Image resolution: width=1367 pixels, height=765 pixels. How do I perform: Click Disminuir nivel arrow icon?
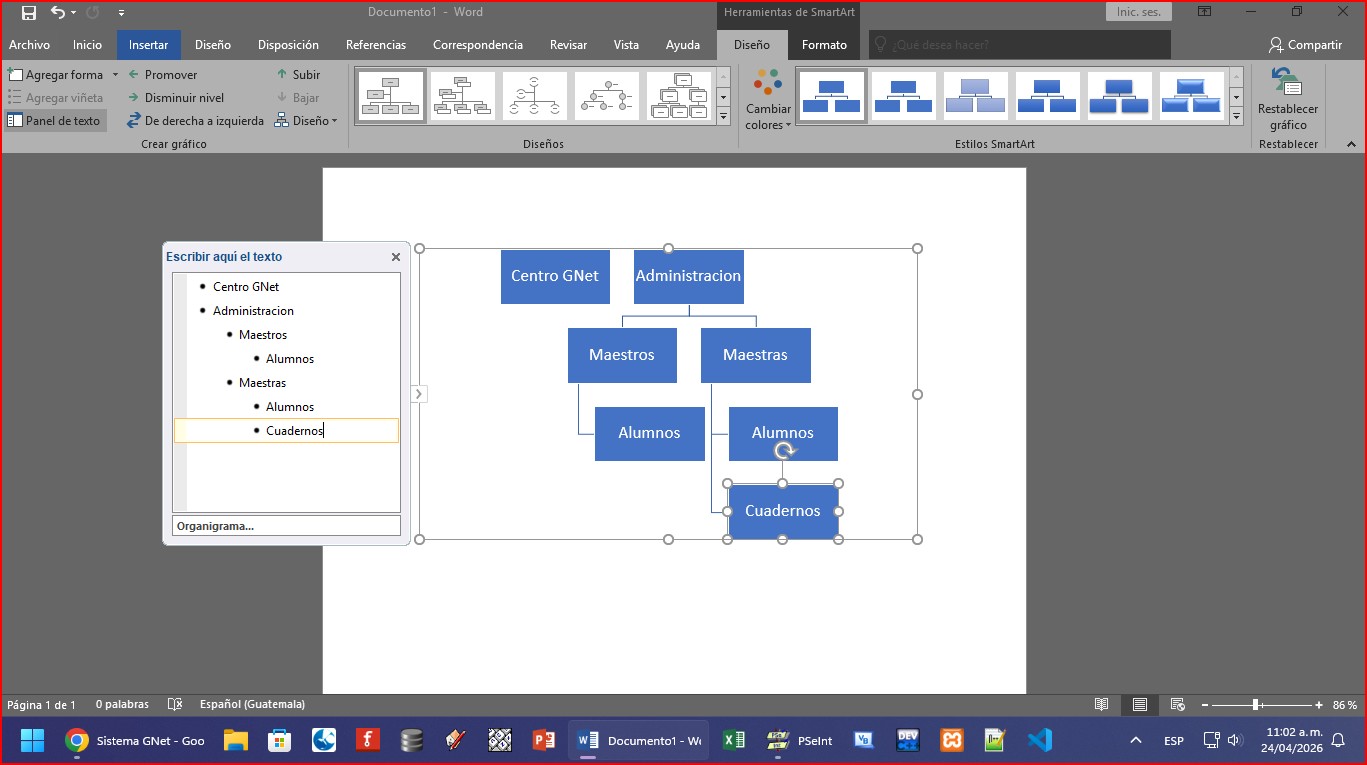134,98
